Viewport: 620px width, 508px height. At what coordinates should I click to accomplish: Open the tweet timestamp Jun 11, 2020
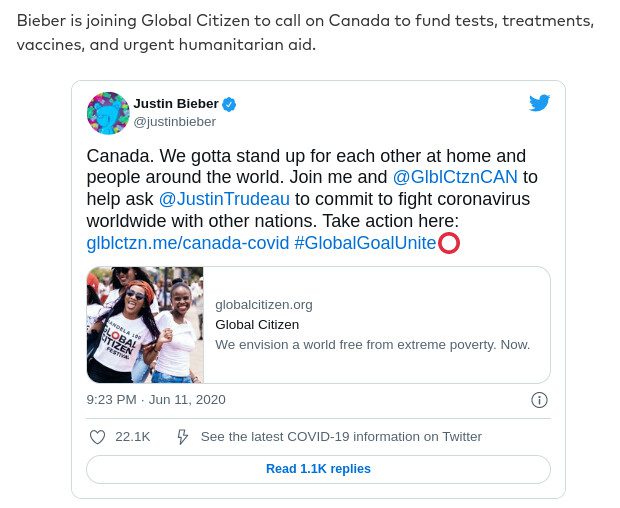(156, 400)
